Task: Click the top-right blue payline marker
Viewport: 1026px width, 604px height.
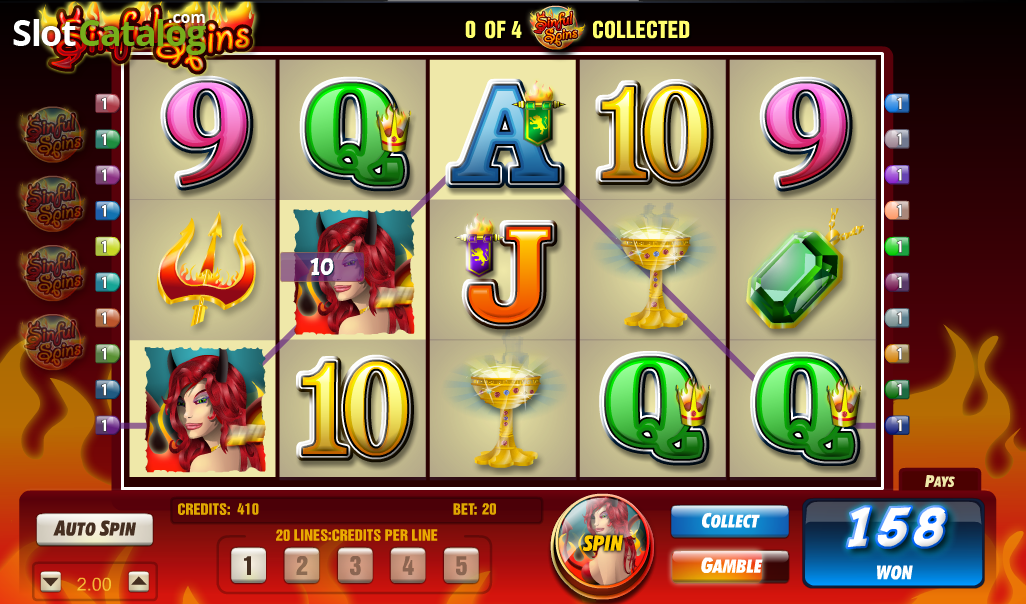Action: 897,103
